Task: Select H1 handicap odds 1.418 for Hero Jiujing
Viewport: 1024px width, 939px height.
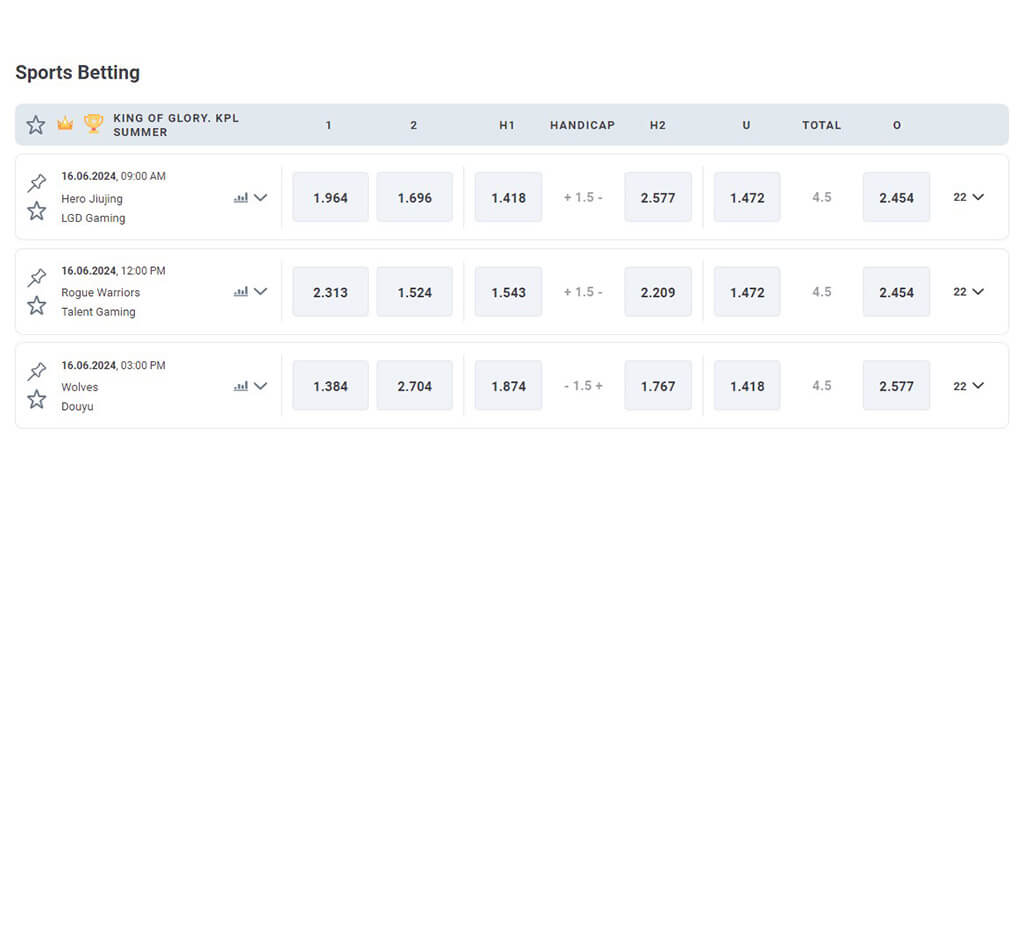Action: tap(508, 197)
